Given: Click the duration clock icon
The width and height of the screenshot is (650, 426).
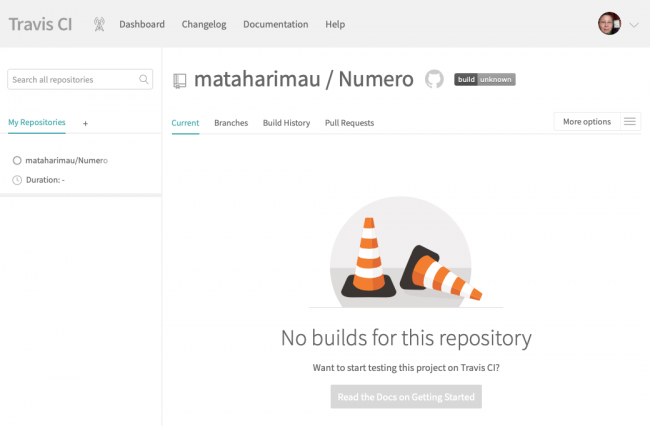Looking at the screenshot, I should (x=17, y=180).
